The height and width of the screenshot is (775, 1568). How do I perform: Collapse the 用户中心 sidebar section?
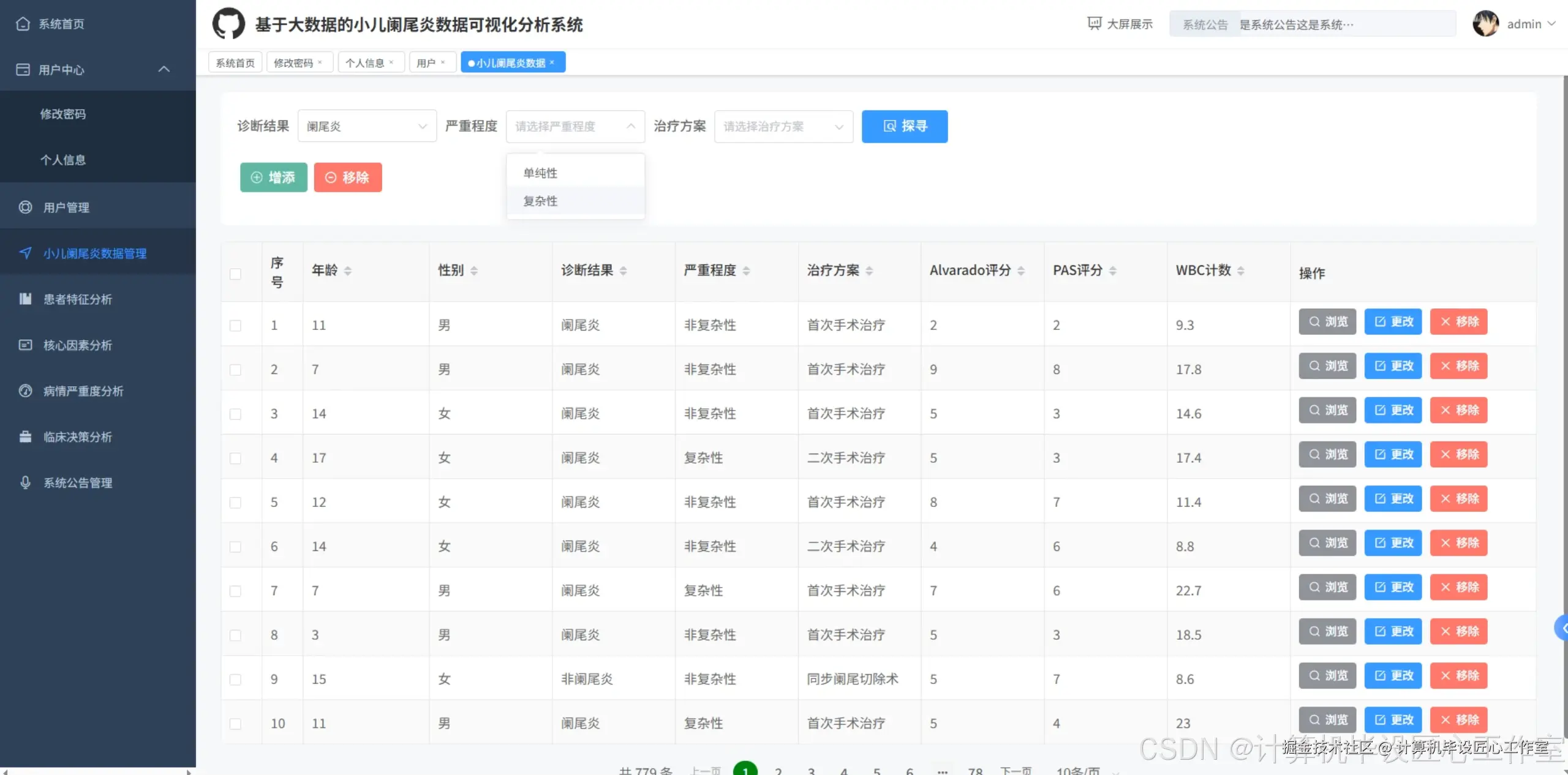(x=164, y=69)
